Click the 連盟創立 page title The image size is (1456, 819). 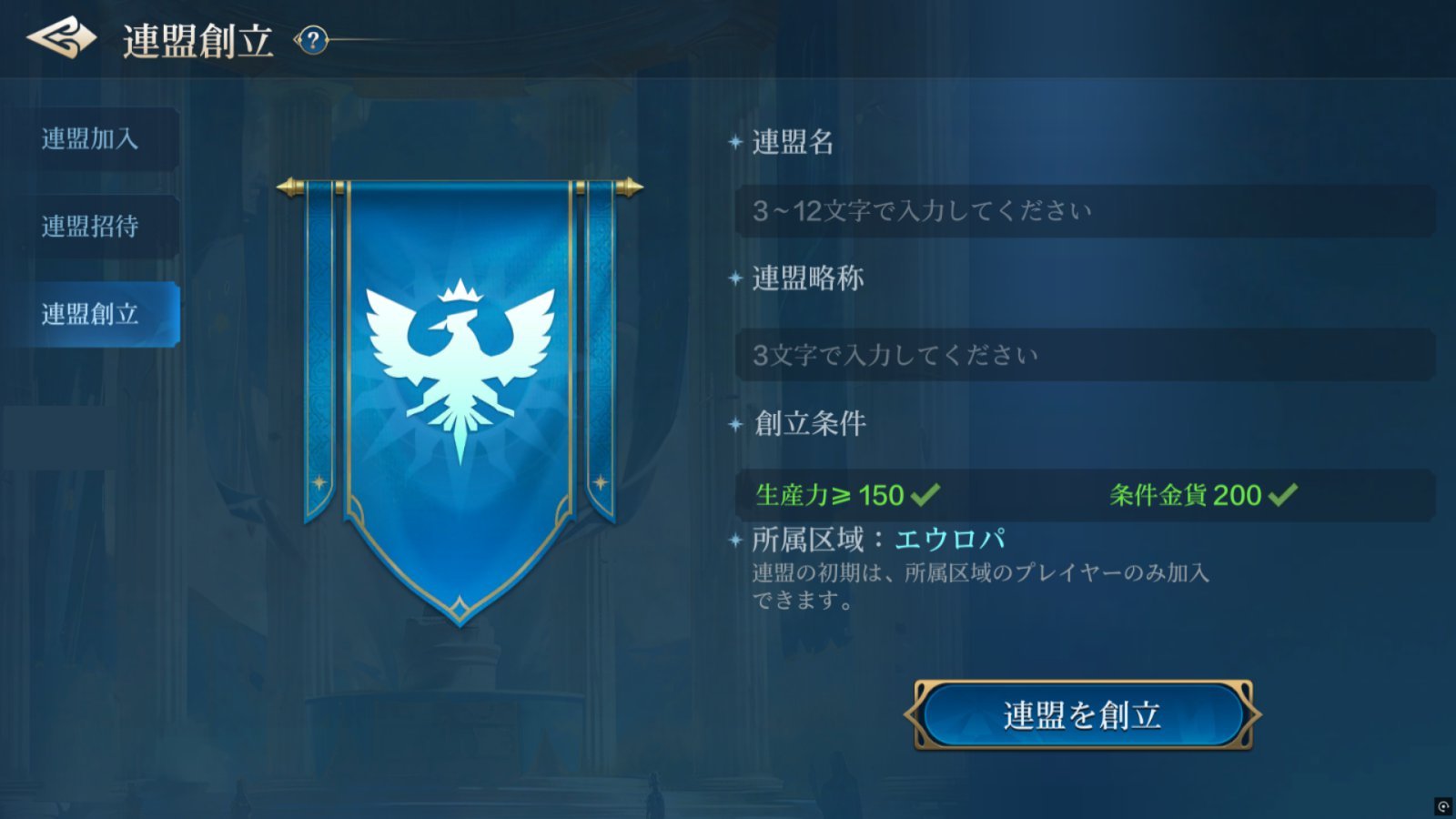[x=198, y=41]
